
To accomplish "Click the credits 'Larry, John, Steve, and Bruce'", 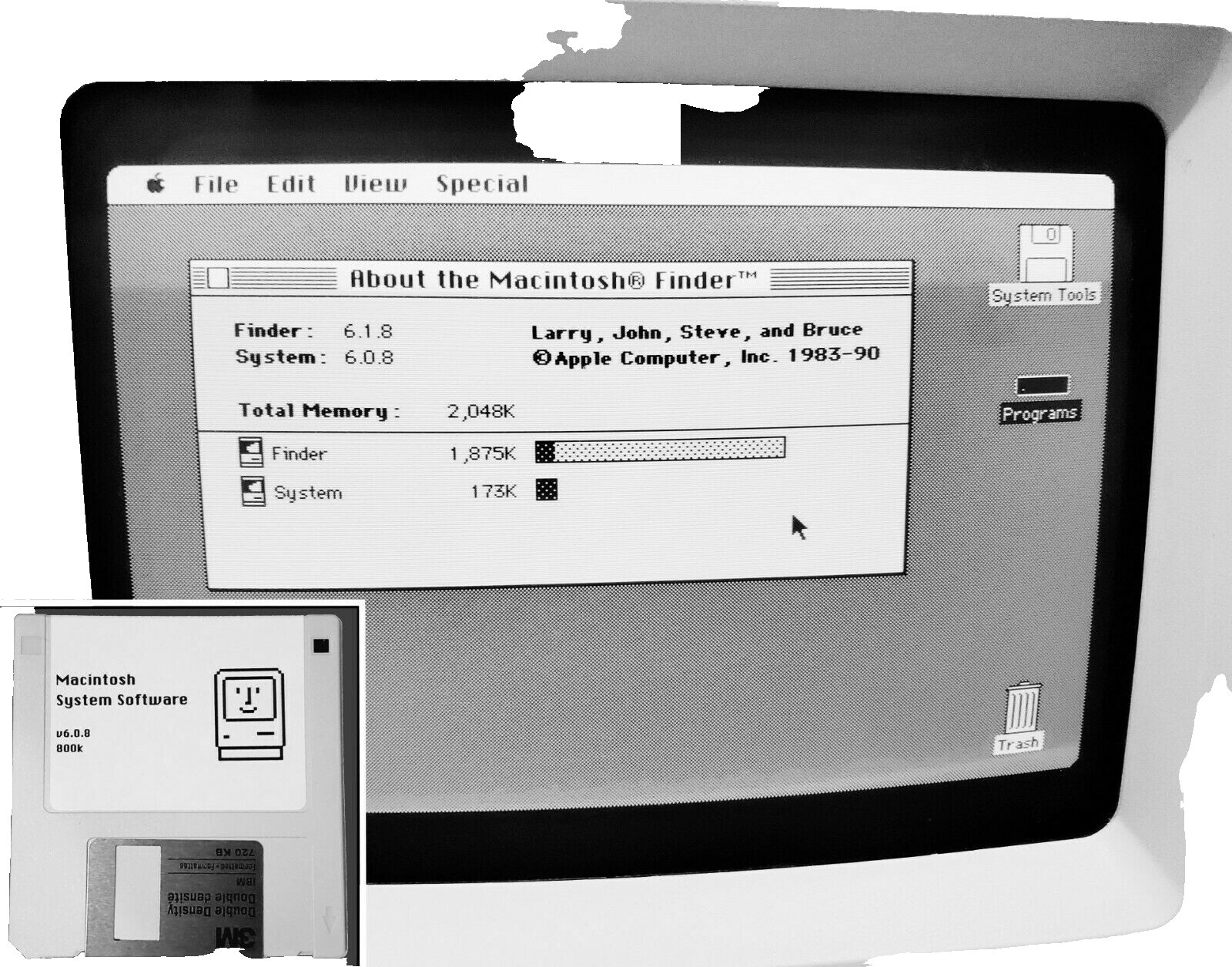I will pos(697,331).
